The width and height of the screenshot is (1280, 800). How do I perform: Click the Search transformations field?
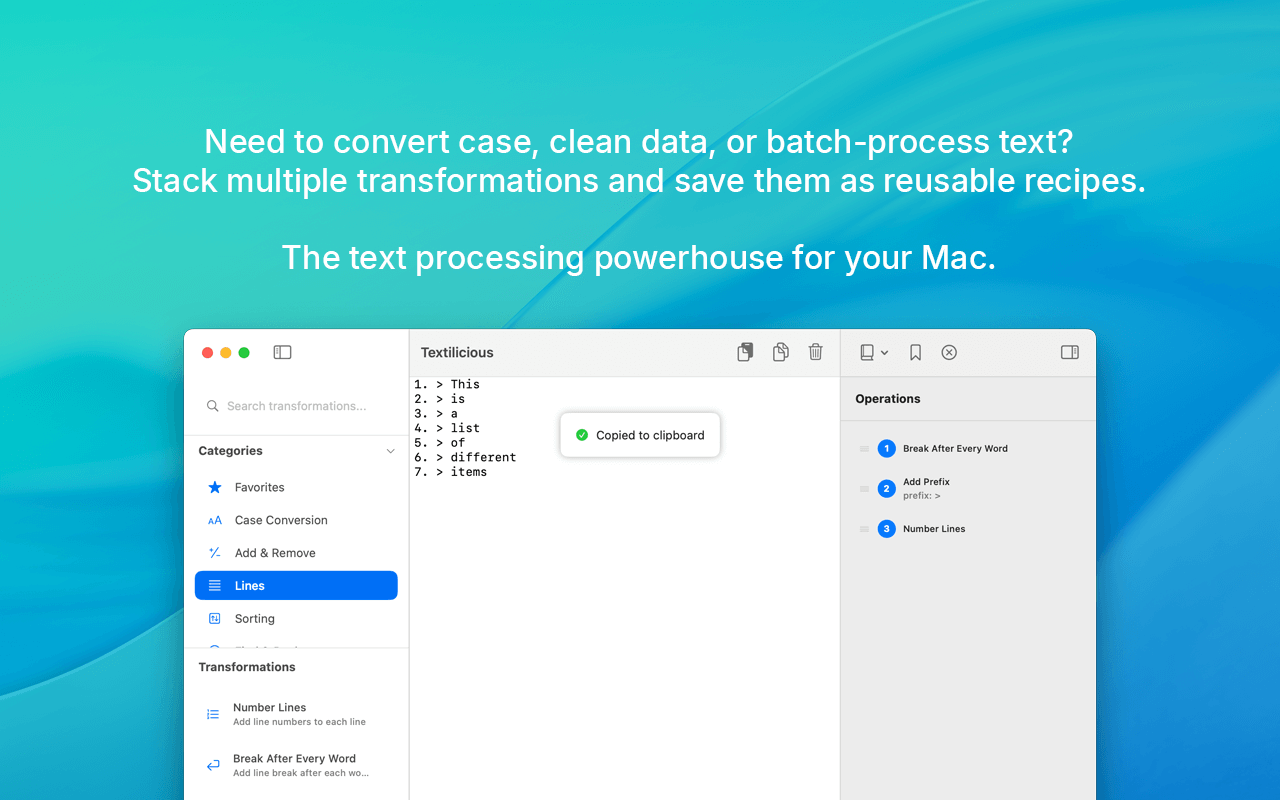[296, 406]
